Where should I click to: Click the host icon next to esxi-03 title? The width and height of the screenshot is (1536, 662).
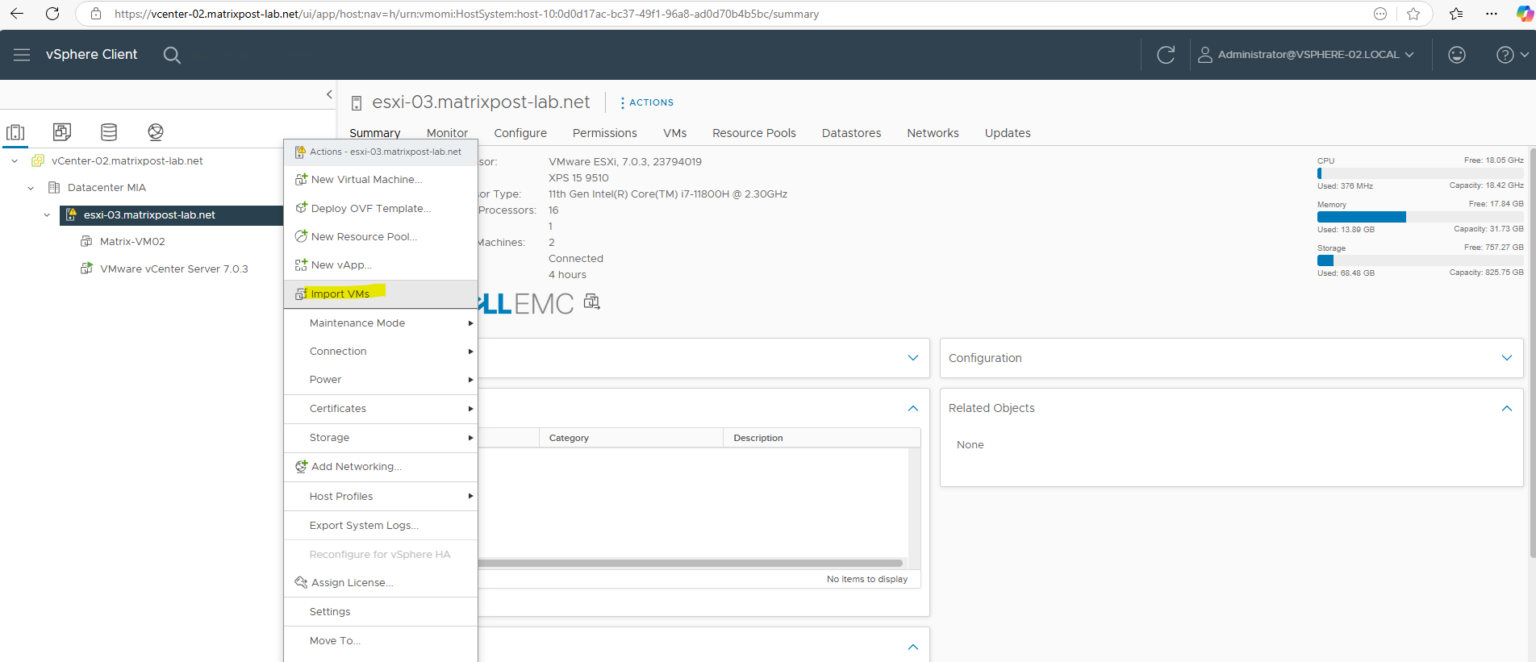pyautogui.click(x=356, y=101)
